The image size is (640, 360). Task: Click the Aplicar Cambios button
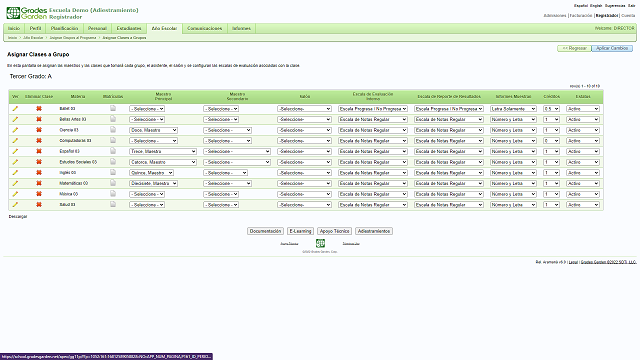click(612, 48)
